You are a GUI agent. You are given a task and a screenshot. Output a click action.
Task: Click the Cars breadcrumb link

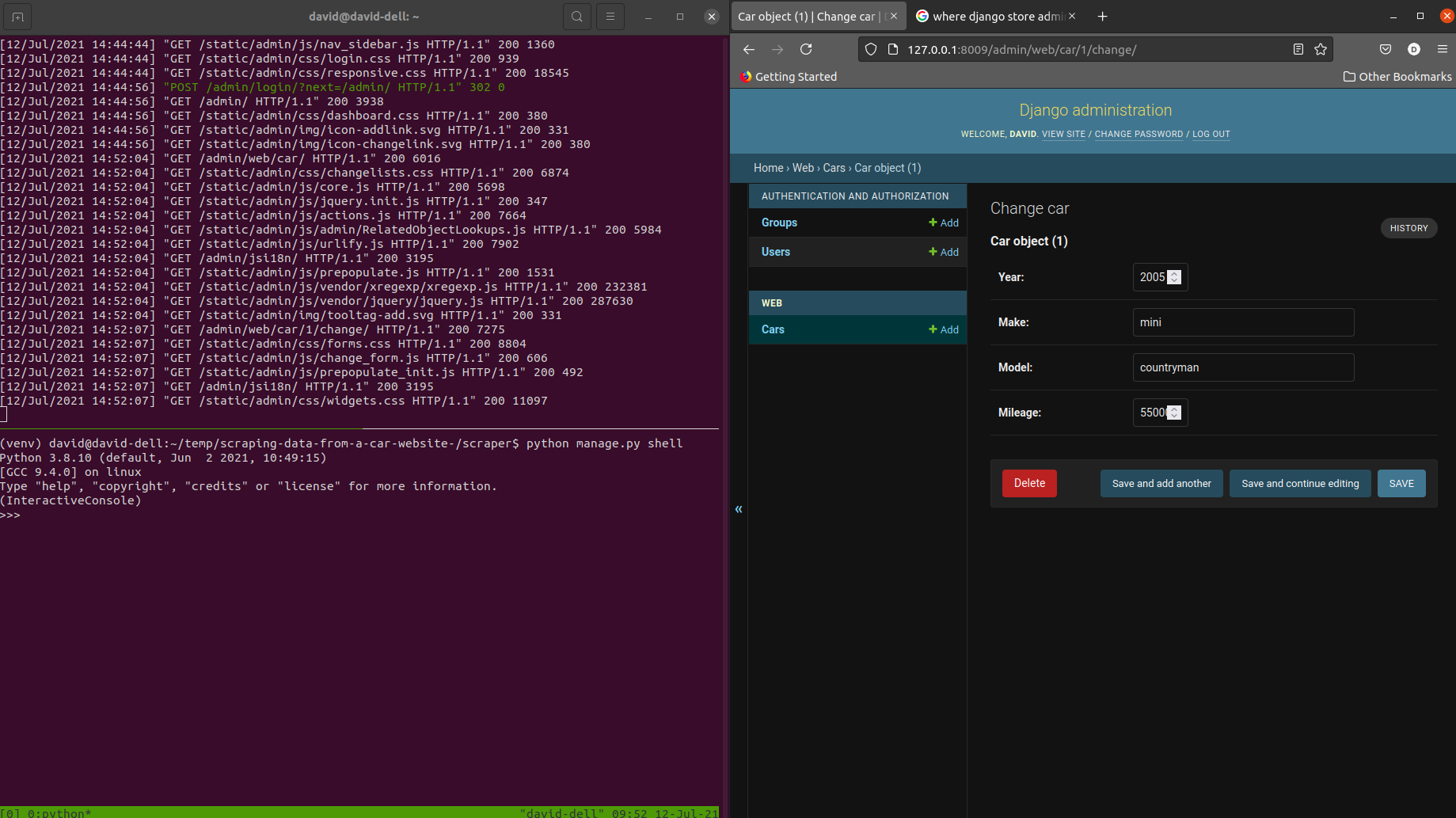[x=834, y=168]
